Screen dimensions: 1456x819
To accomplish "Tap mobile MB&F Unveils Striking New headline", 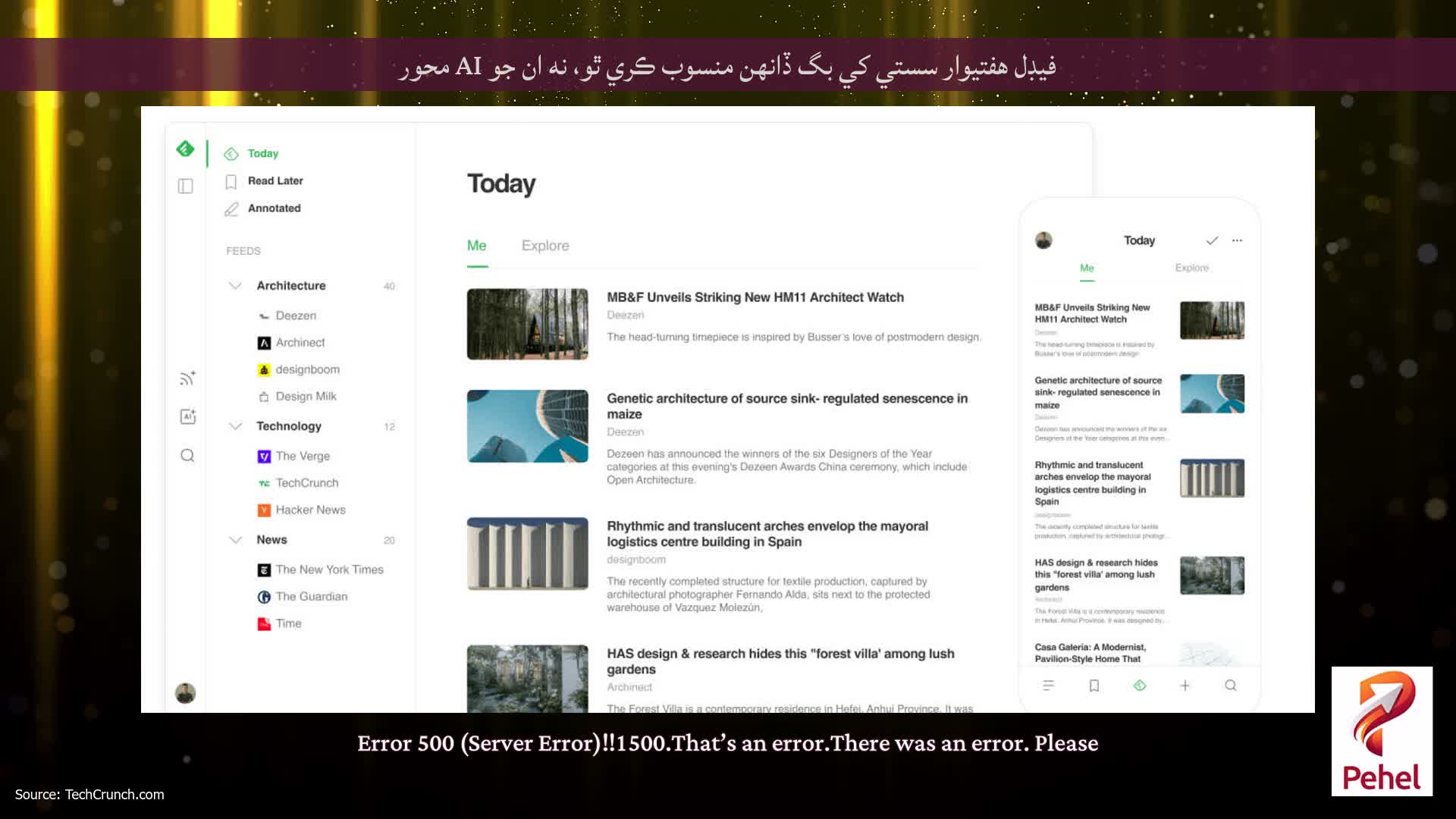I will (x=1092, y=313).
